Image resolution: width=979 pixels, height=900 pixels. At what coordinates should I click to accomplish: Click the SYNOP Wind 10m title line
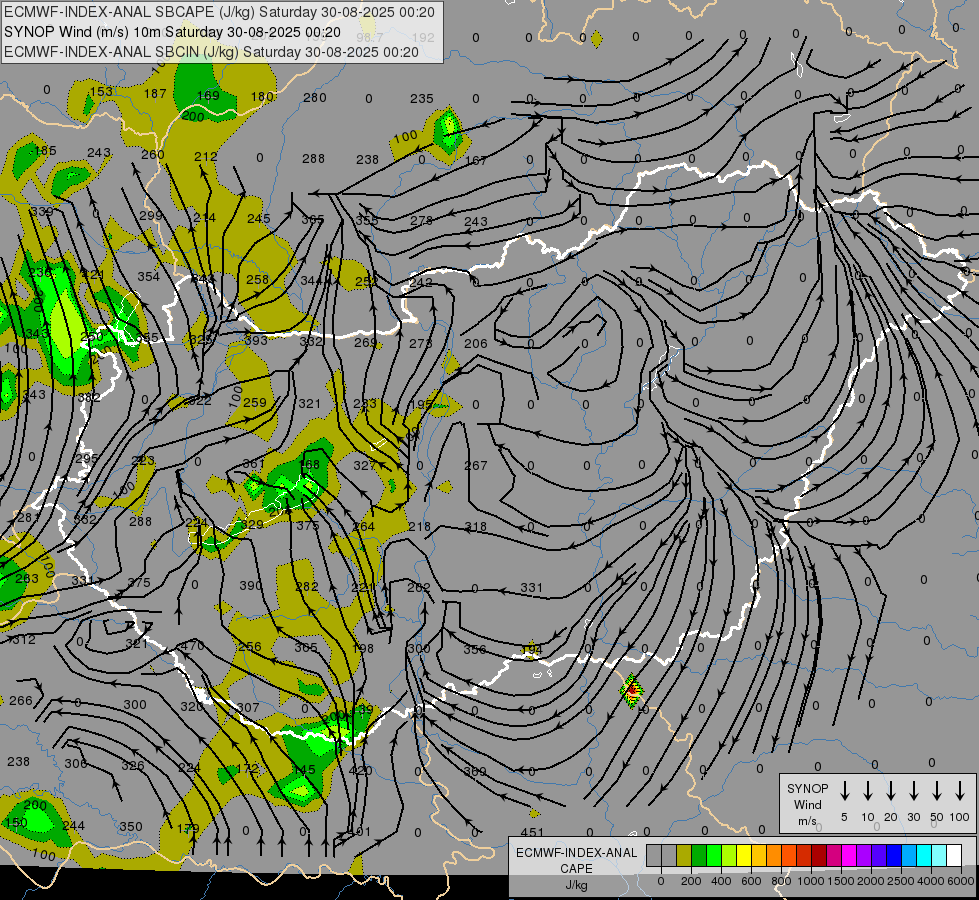(172, 32)
